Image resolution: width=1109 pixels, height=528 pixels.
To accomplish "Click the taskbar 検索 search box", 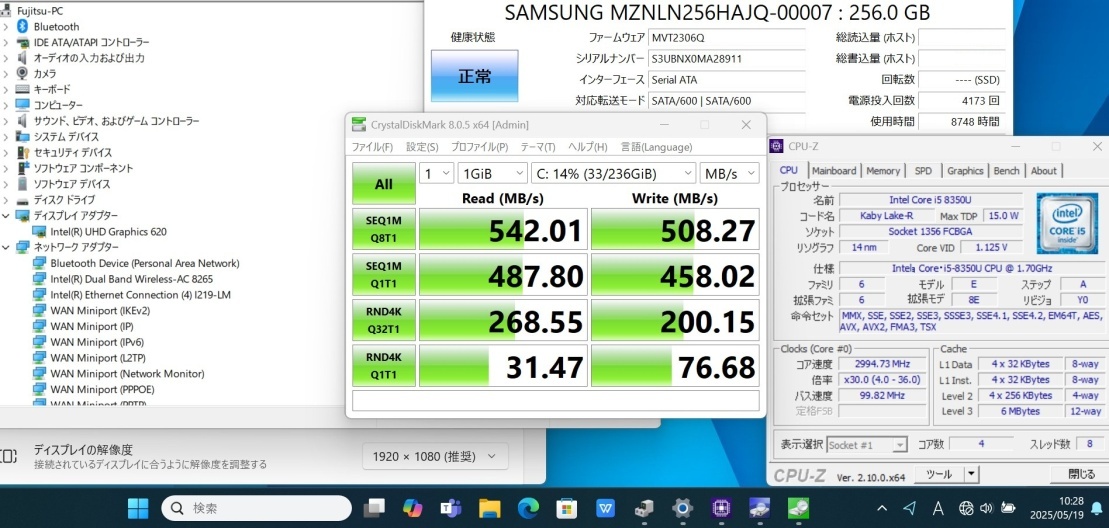I will click(257, 508).
